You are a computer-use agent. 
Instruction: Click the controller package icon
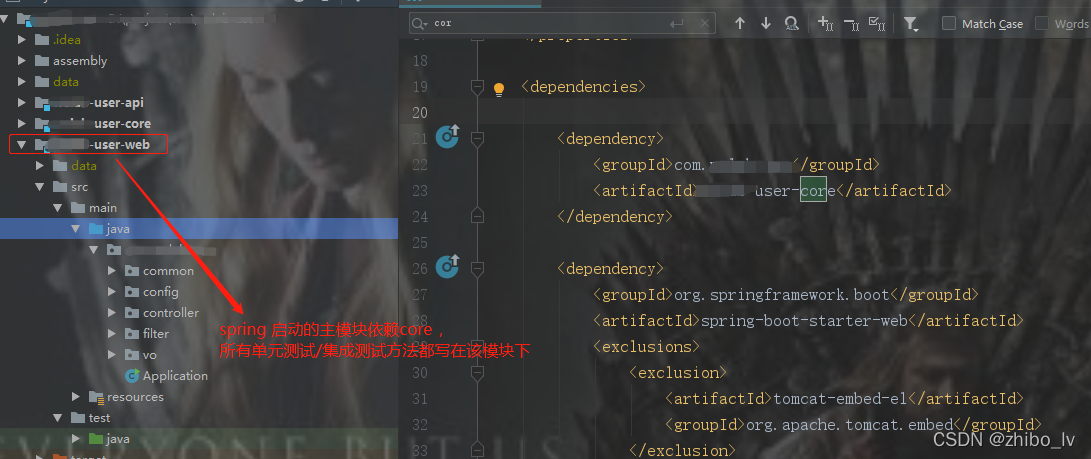coord(132,313)
